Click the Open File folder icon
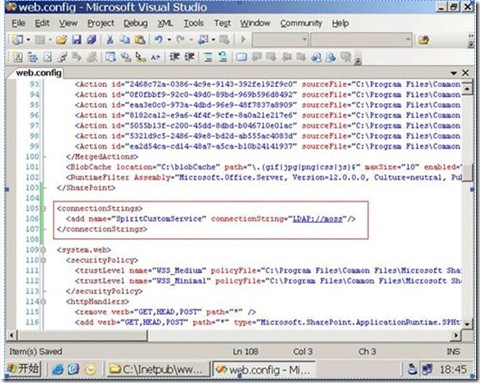 pyautogui.click(x=61, y=40)
